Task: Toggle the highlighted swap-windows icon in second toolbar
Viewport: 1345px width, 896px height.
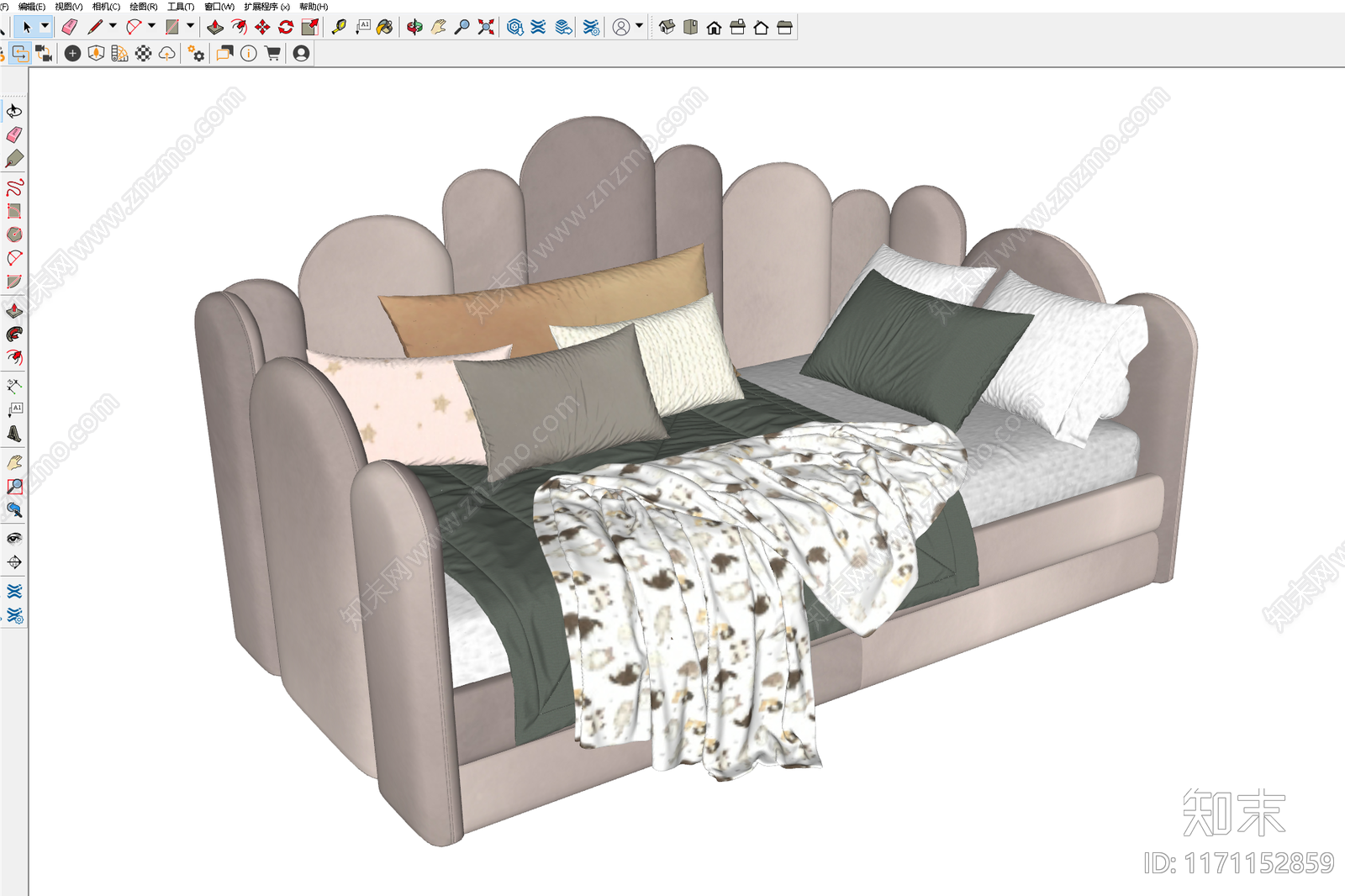Action: (x=20, y=54)
